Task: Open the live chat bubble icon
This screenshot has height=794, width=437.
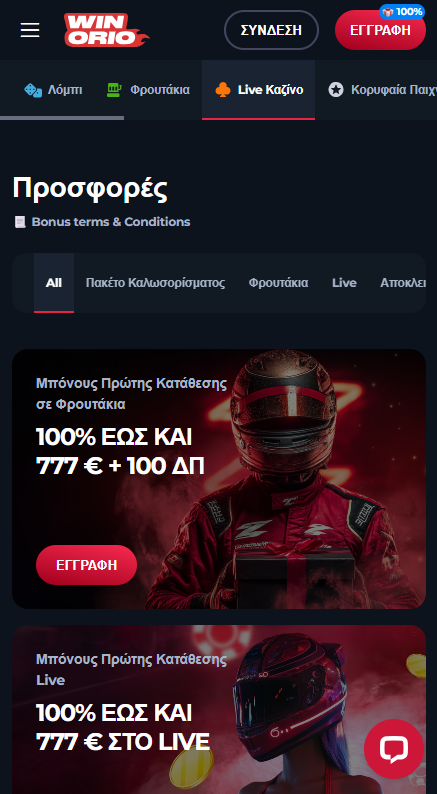Action: pyautogui.click(x=394, y=749)
